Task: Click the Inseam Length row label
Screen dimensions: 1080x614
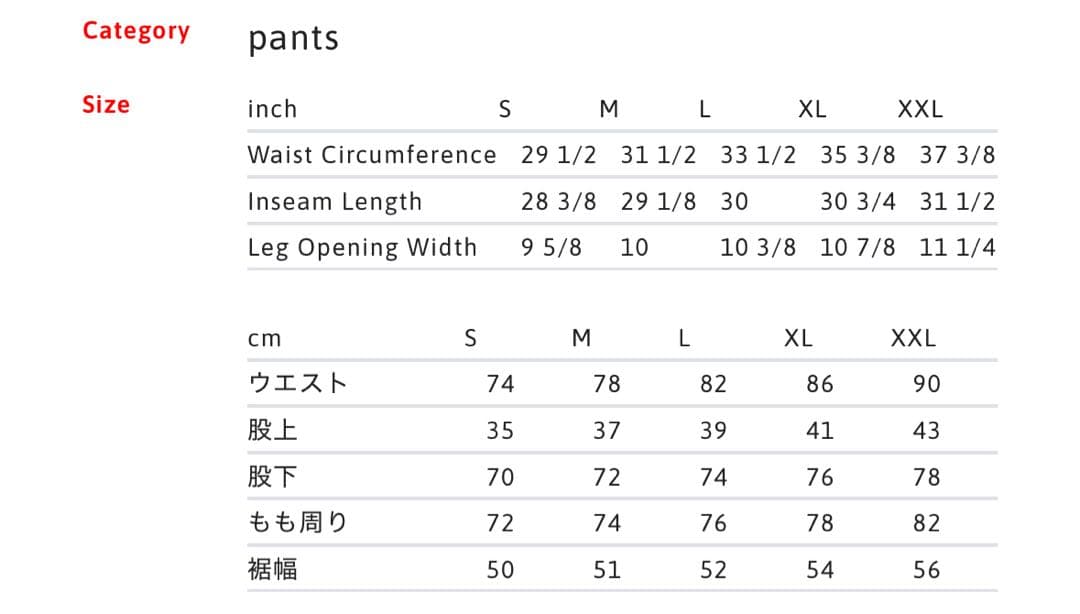Action: coord(335,202)
